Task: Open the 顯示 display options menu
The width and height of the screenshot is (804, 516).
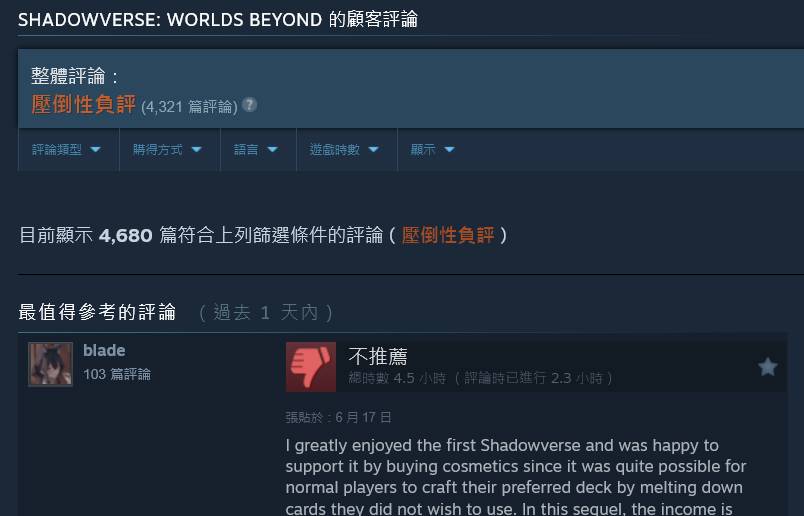Action: point(434,150)
